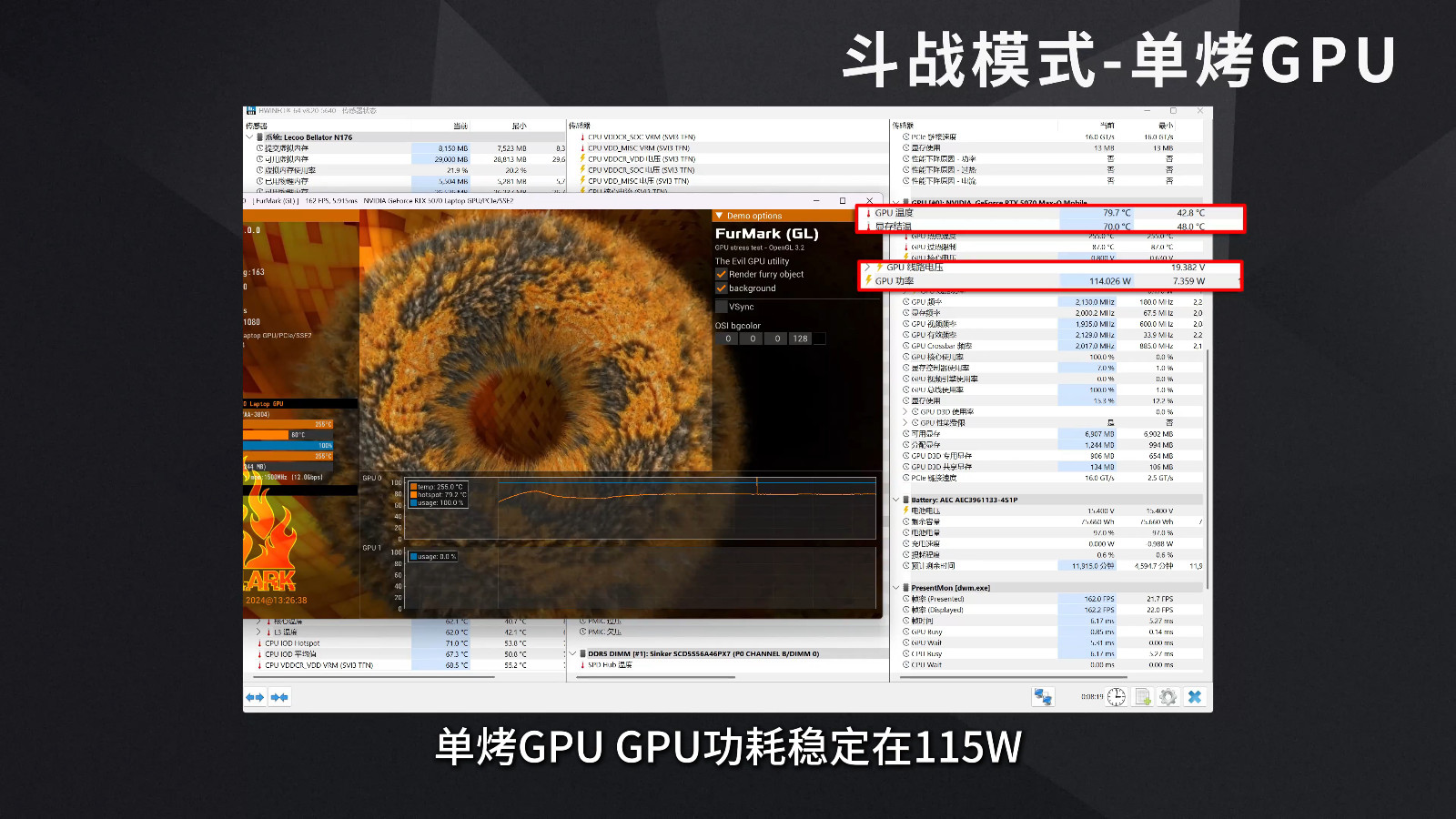The height and width of the screenshot is (819, 1456).
Task: Select the CPU VDDCR_VDD VRM (SVI3 TFN) temperature row
Action: tap(404, 665)
